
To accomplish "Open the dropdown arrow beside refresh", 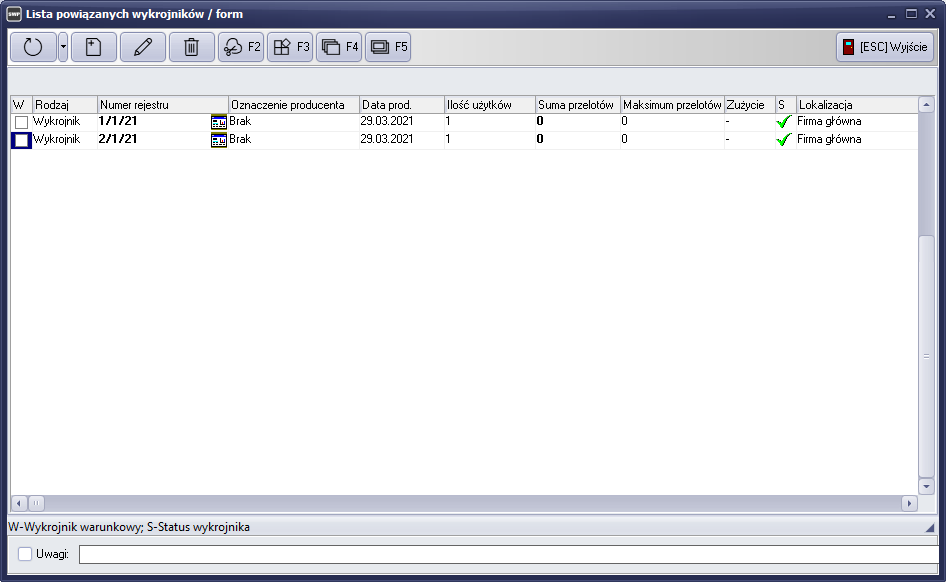I will [63, 47].
